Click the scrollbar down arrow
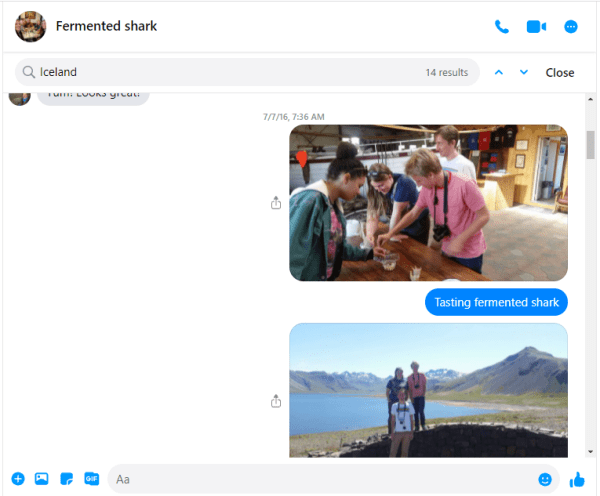 click(x=590, y=452)
